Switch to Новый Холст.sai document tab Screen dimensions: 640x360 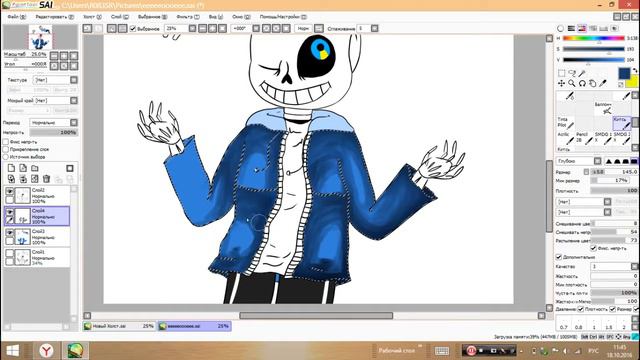(119, 326)
